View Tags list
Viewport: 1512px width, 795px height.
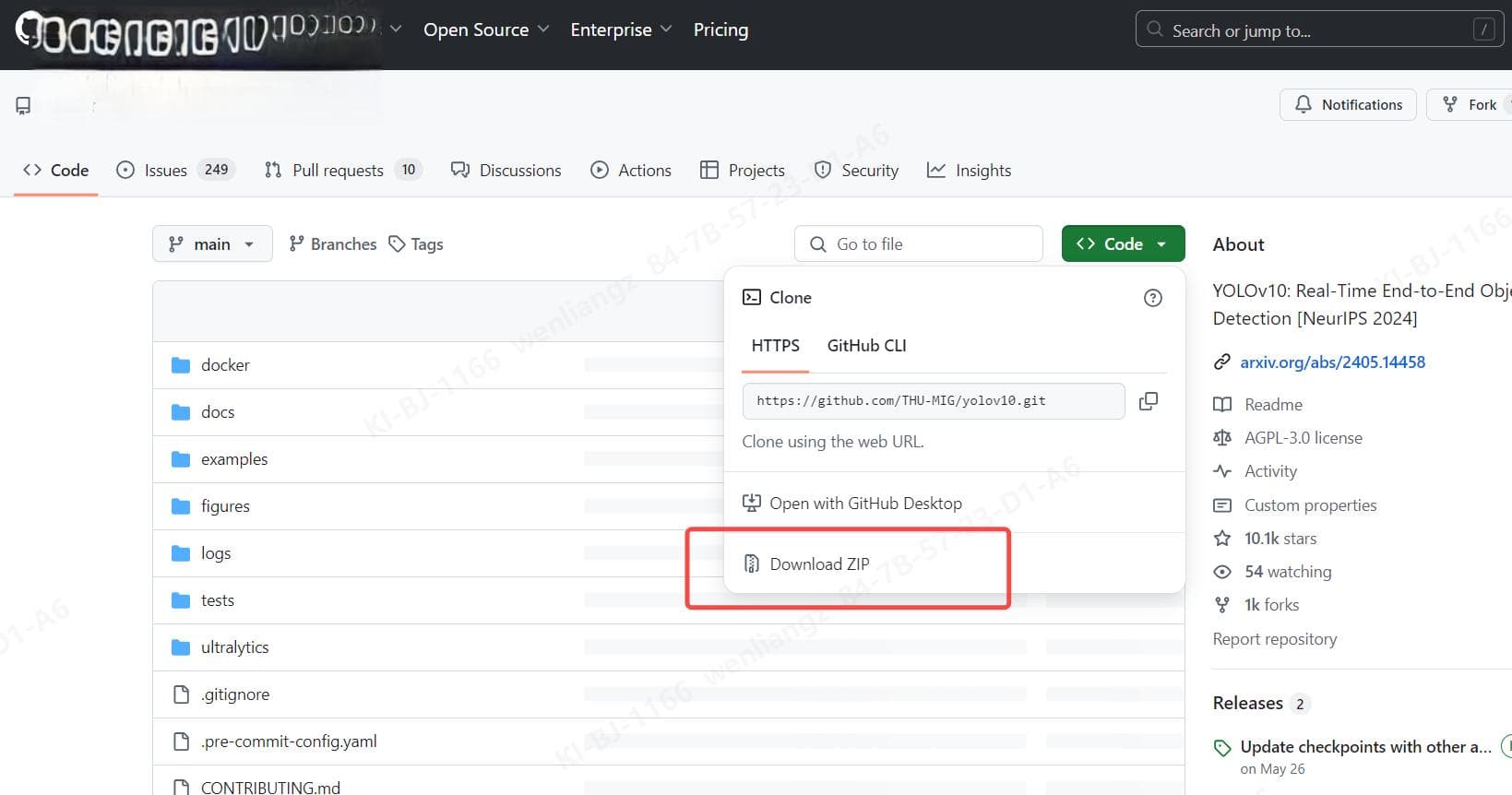pos(416,243)
